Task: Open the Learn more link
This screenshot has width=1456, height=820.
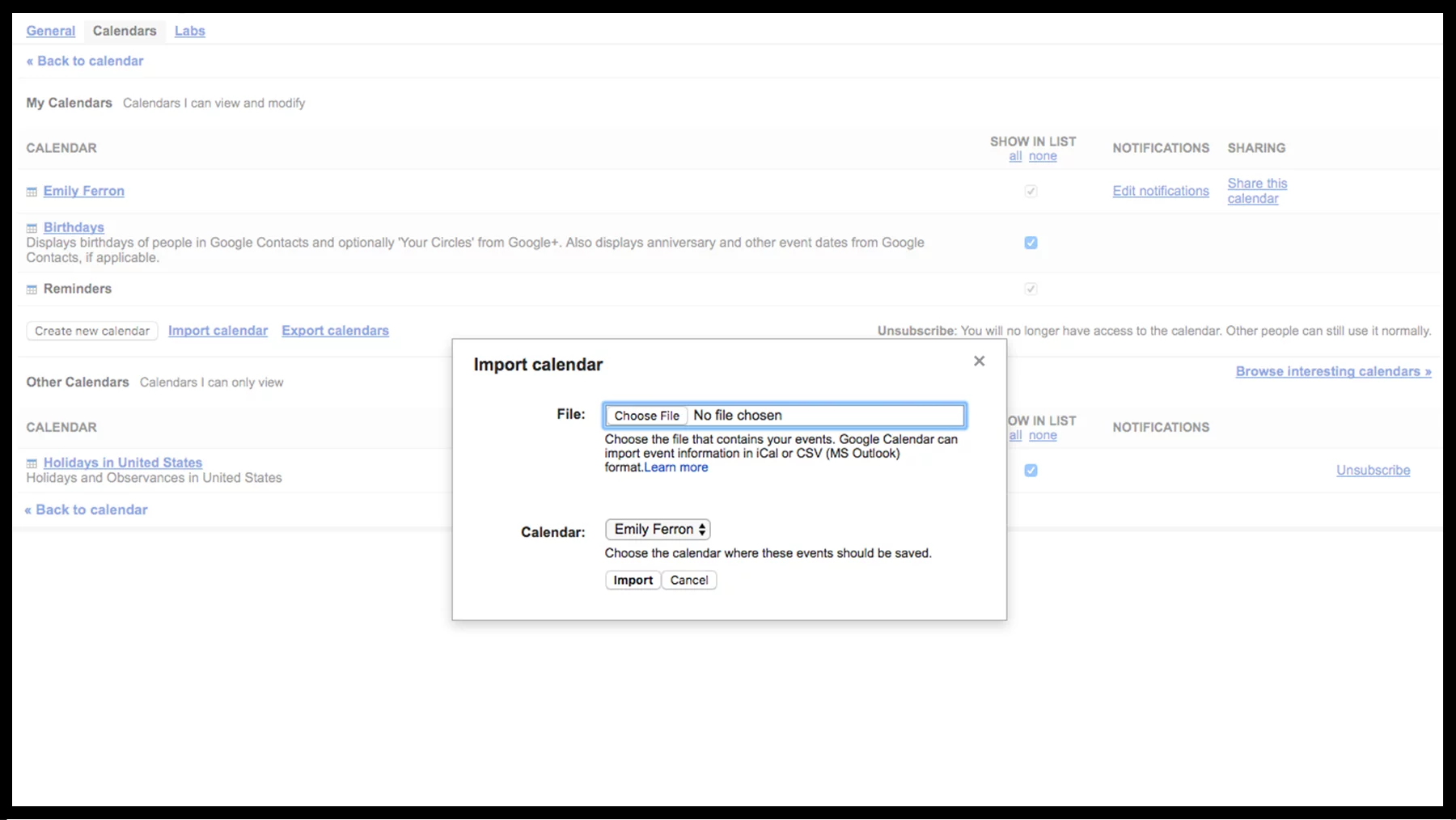Action: click(x=676, y=467)
